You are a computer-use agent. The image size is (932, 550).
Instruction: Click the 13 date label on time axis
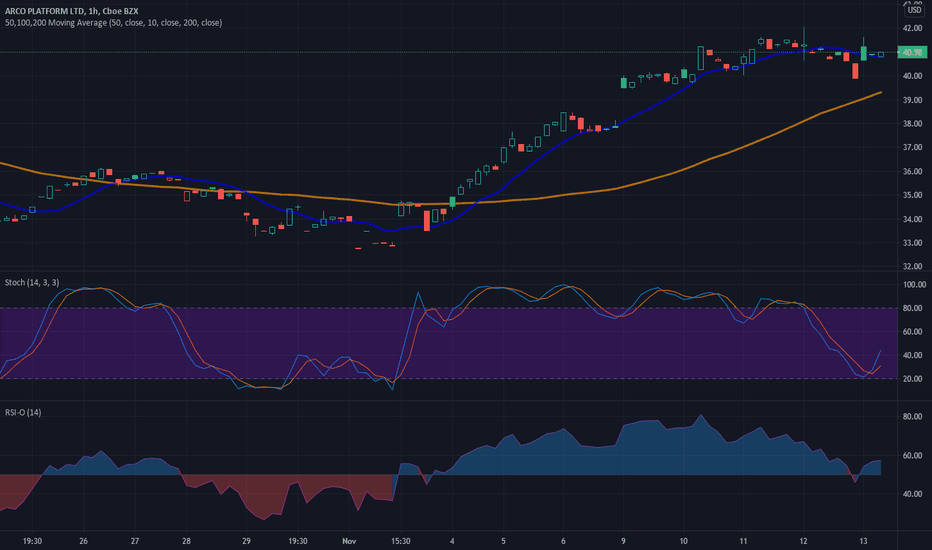click(x=863, y=541)
